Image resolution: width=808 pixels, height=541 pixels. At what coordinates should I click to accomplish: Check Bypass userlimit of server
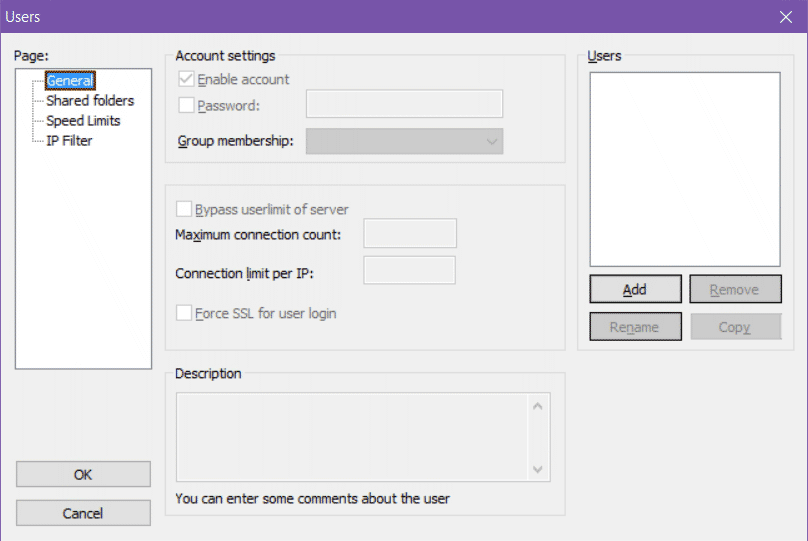pyautogui.click(x=184, y=209)
